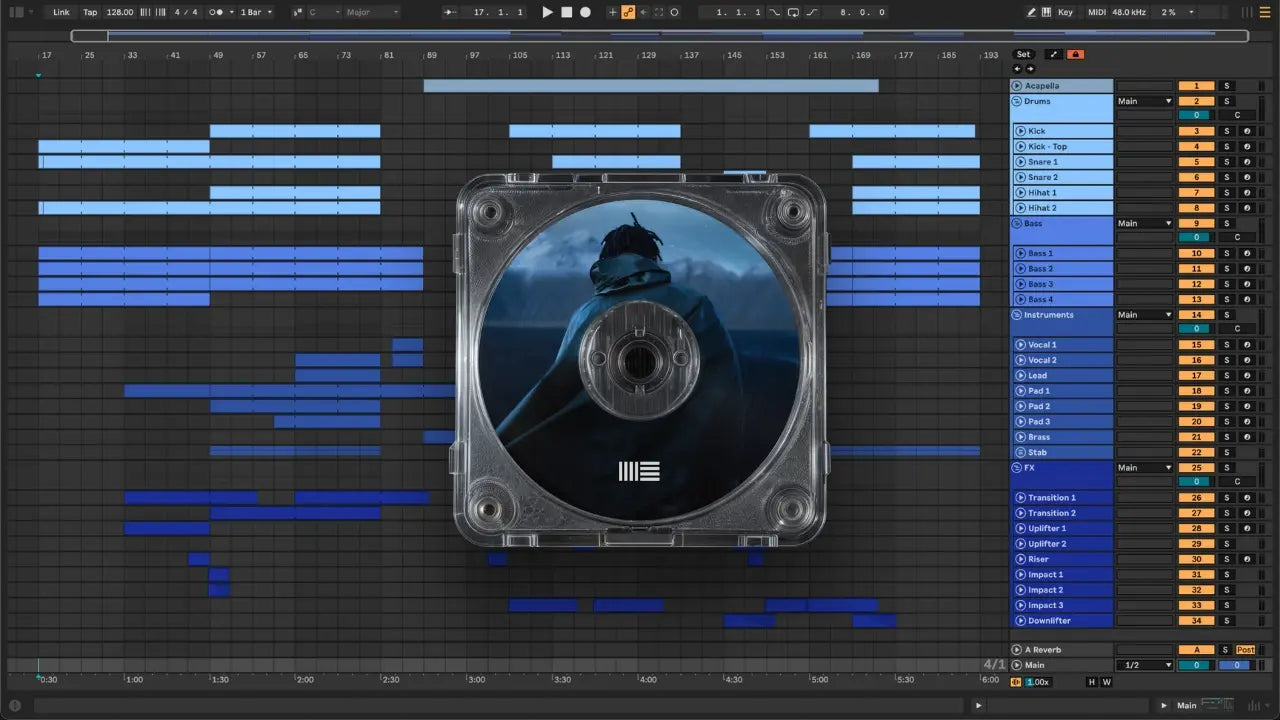Enable the Draw Mode pencil icon

1032,12
